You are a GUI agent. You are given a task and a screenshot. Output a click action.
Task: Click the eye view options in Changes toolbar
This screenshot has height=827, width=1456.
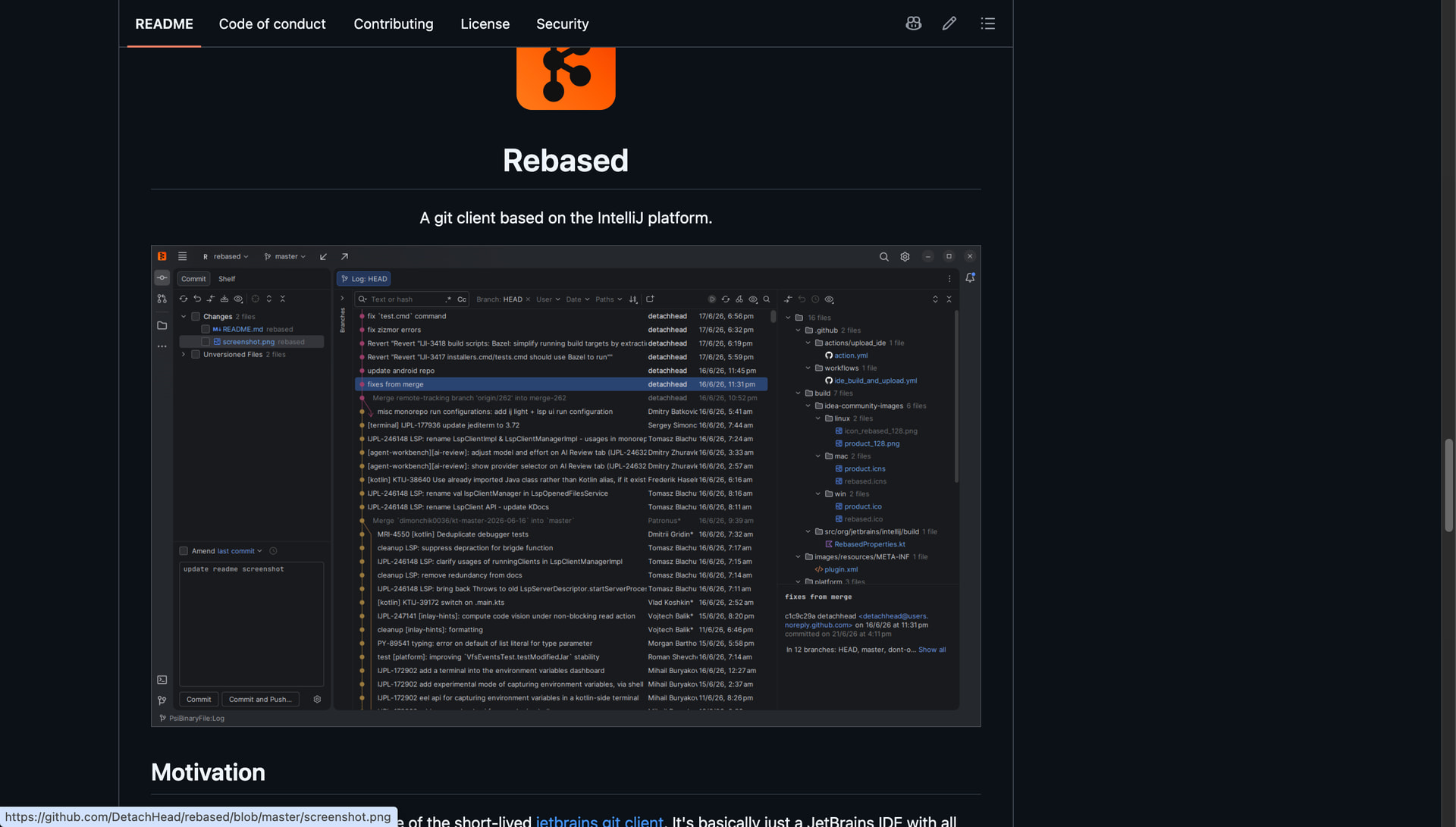click(x=238, y=299)
